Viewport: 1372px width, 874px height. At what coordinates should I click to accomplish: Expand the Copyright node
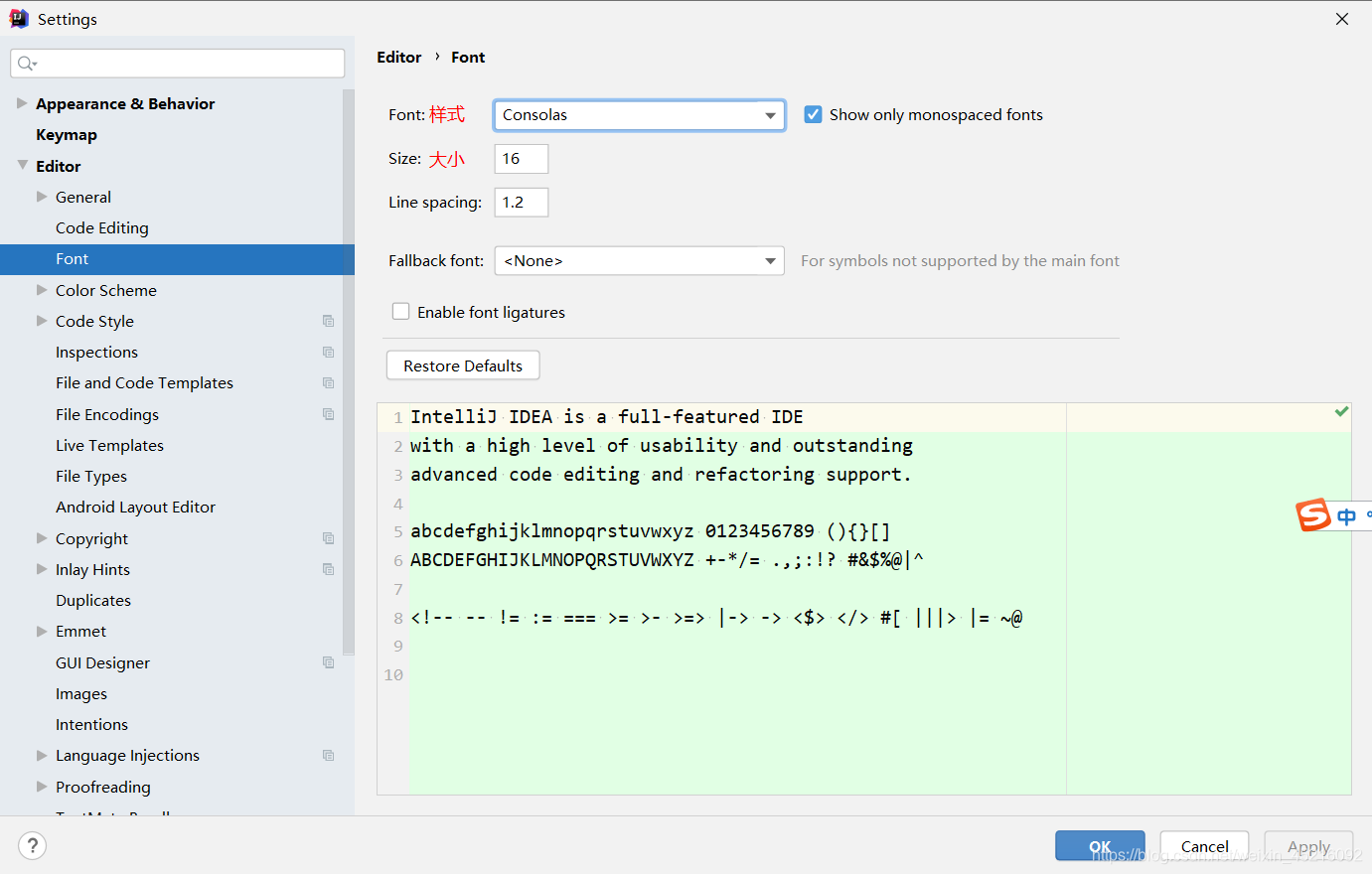[42, 538]
